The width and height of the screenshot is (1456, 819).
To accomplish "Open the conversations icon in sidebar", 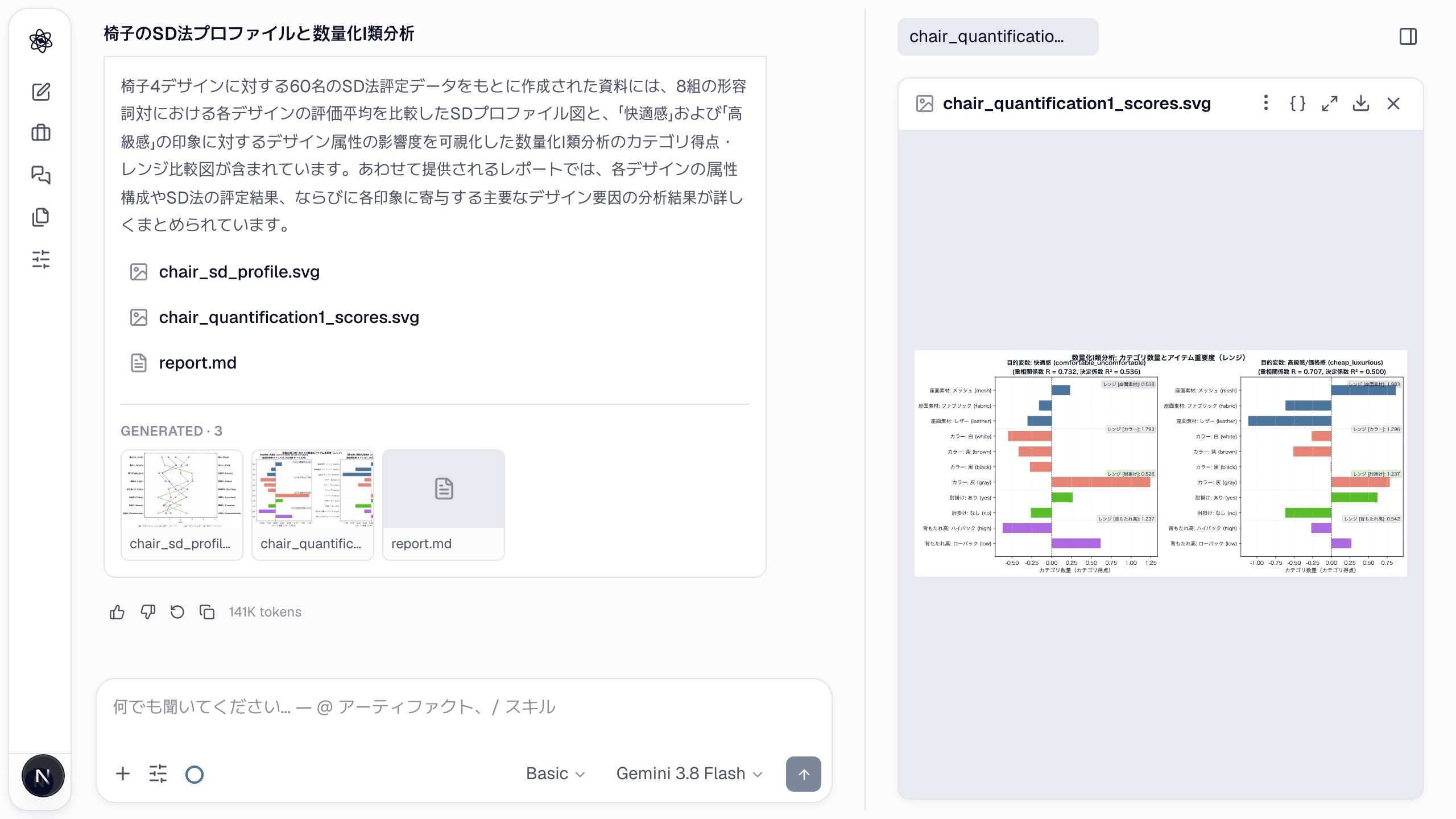I will pyautogui.click(x=41, y=175).
